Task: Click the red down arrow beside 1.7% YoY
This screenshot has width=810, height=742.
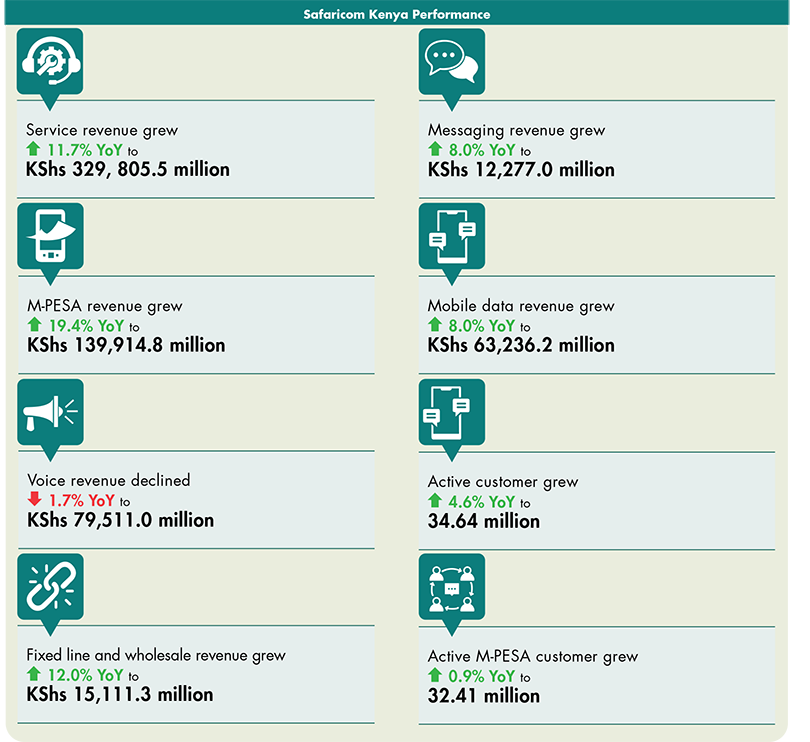Action: (x=35, y=499)
